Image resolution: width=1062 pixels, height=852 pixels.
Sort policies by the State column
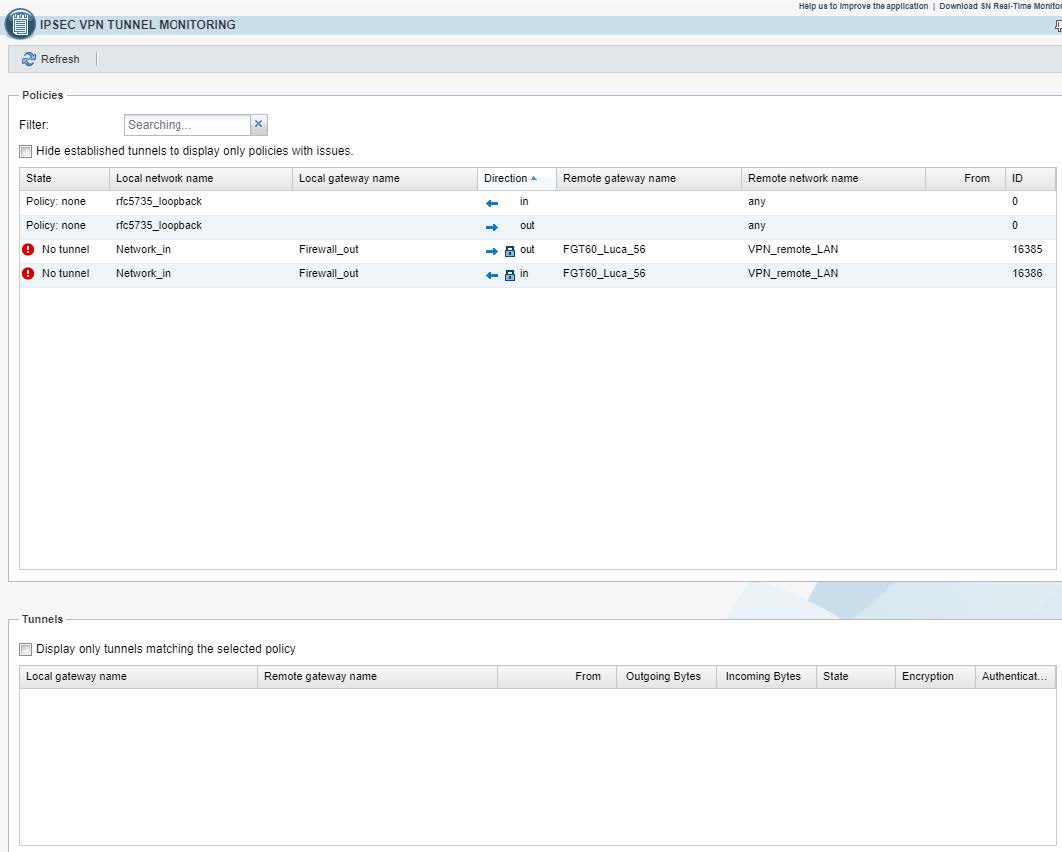point(64,179)
